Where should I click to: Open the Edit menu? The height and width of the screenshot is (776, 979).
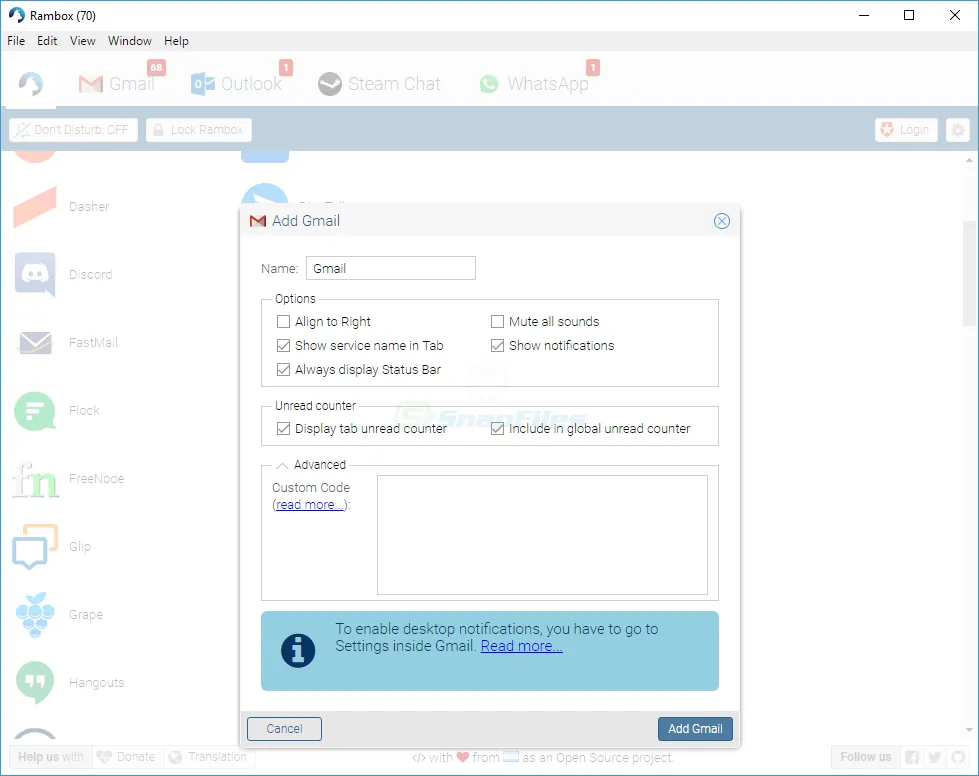pos(47,41)
